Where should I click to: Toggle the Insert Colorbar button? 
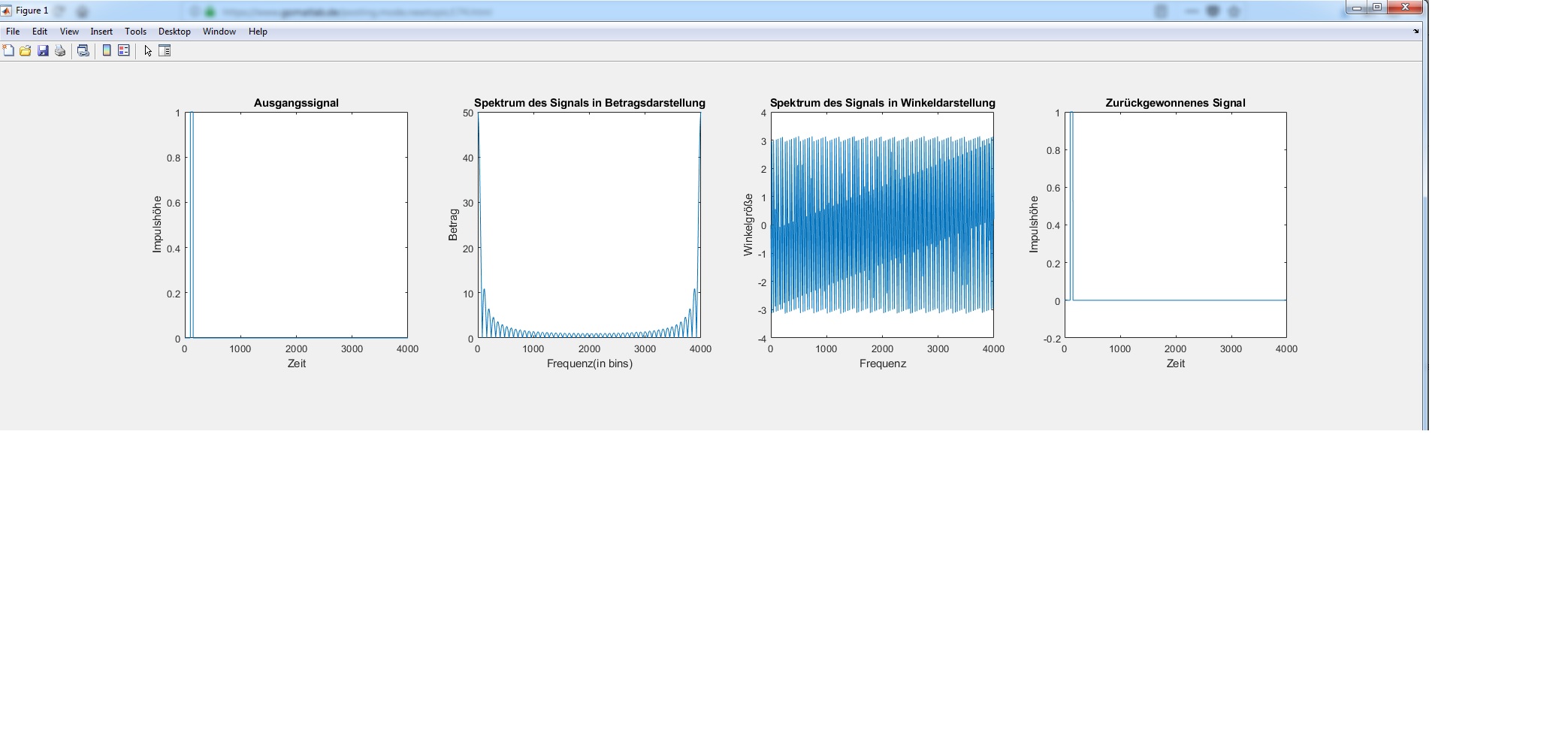107,51
